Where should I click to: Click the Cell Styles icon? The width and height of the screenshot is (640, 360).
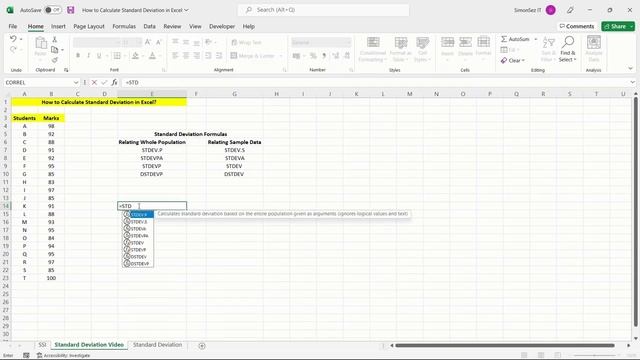point(422,43)
